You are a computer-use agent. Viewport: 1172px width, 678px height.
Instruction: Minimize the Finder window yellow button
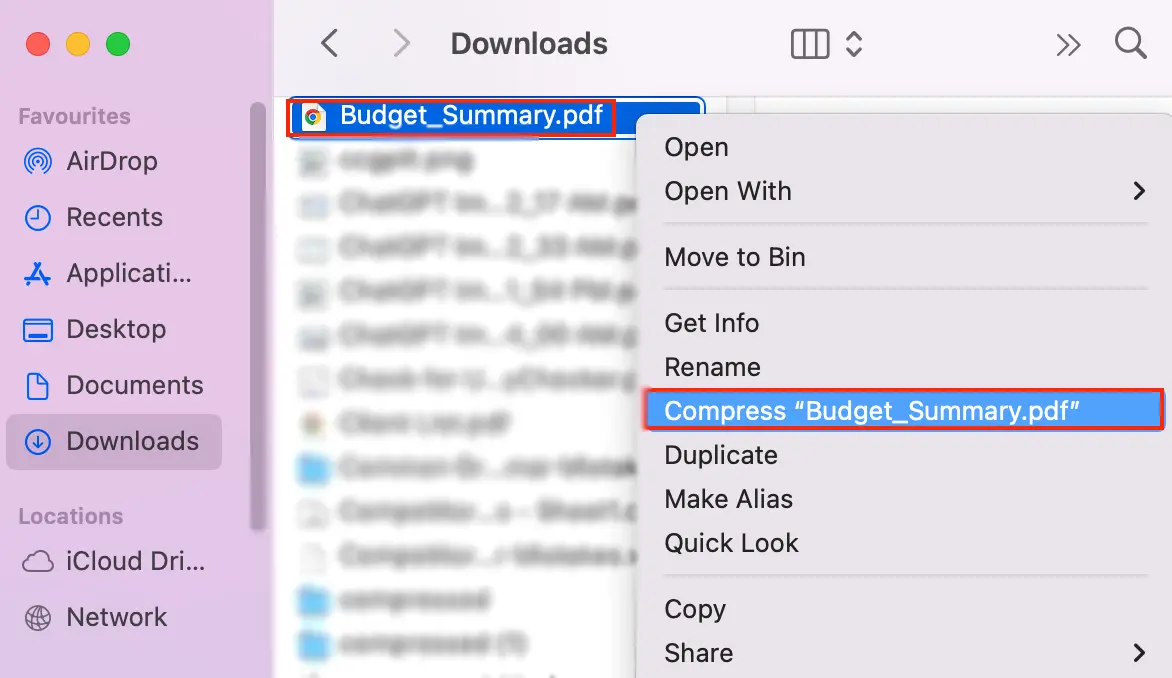(78, 44)
